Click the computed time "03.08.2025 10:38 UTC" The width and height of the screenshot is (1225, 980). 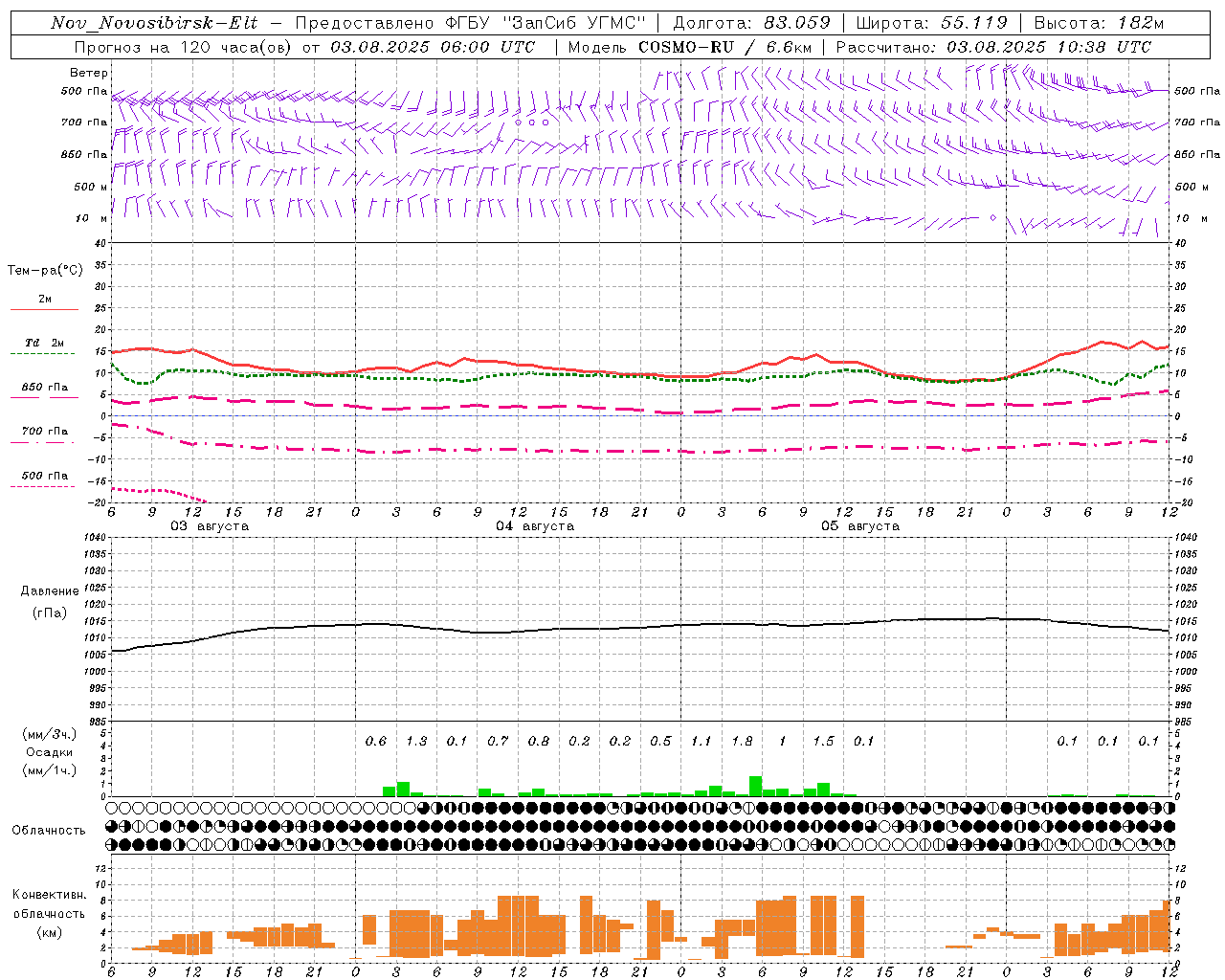point(1048,47)
